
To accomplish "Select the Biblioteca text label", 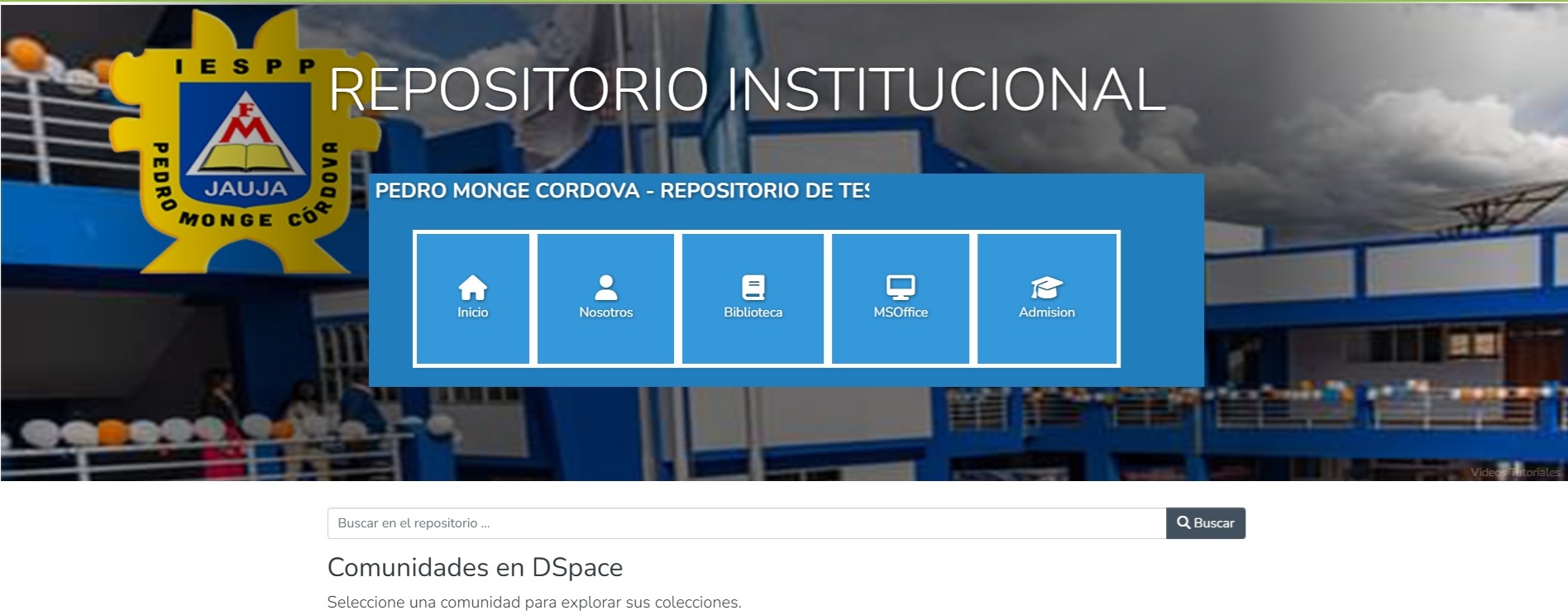I will [753, 312].
